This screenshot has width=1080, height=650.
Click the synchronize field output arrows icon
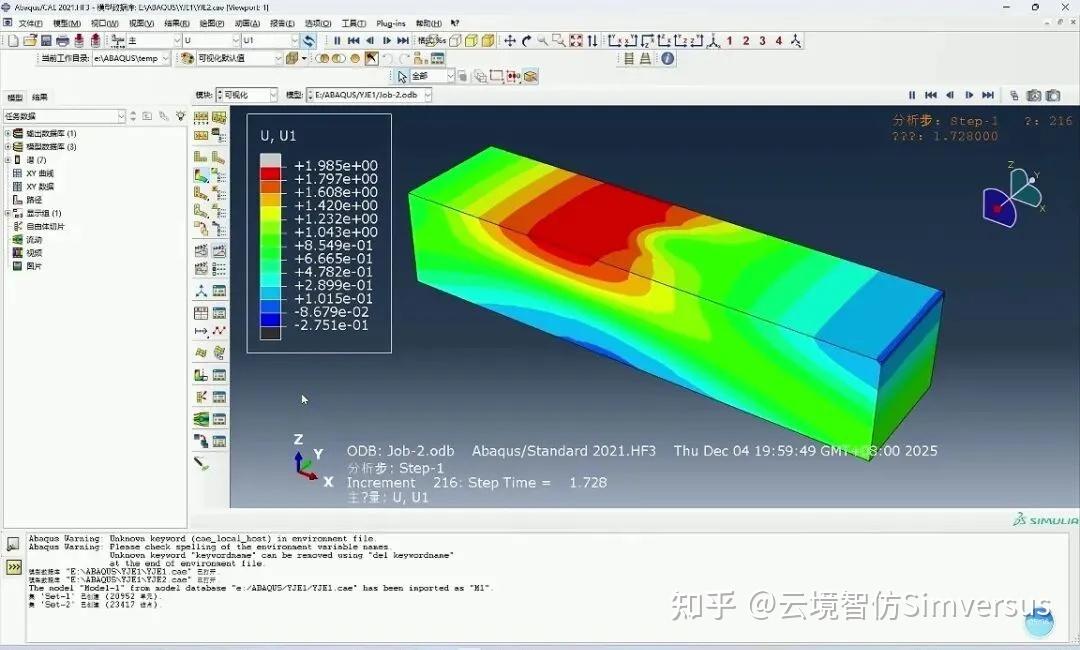tap(309, 41)
